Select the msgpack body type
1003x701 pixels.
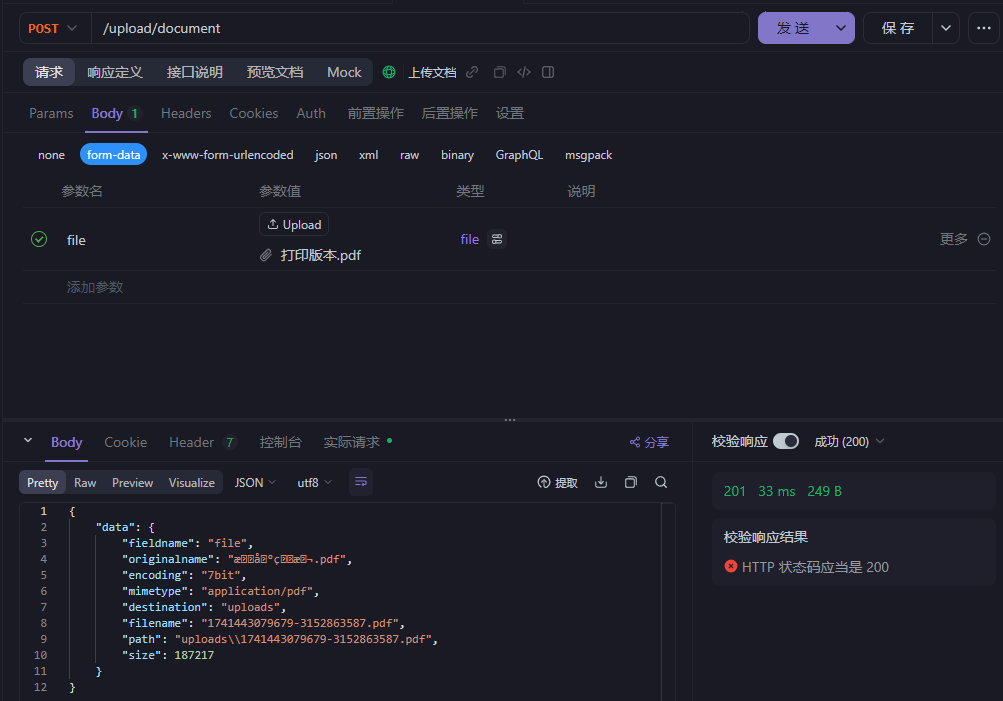pos(588,155)
